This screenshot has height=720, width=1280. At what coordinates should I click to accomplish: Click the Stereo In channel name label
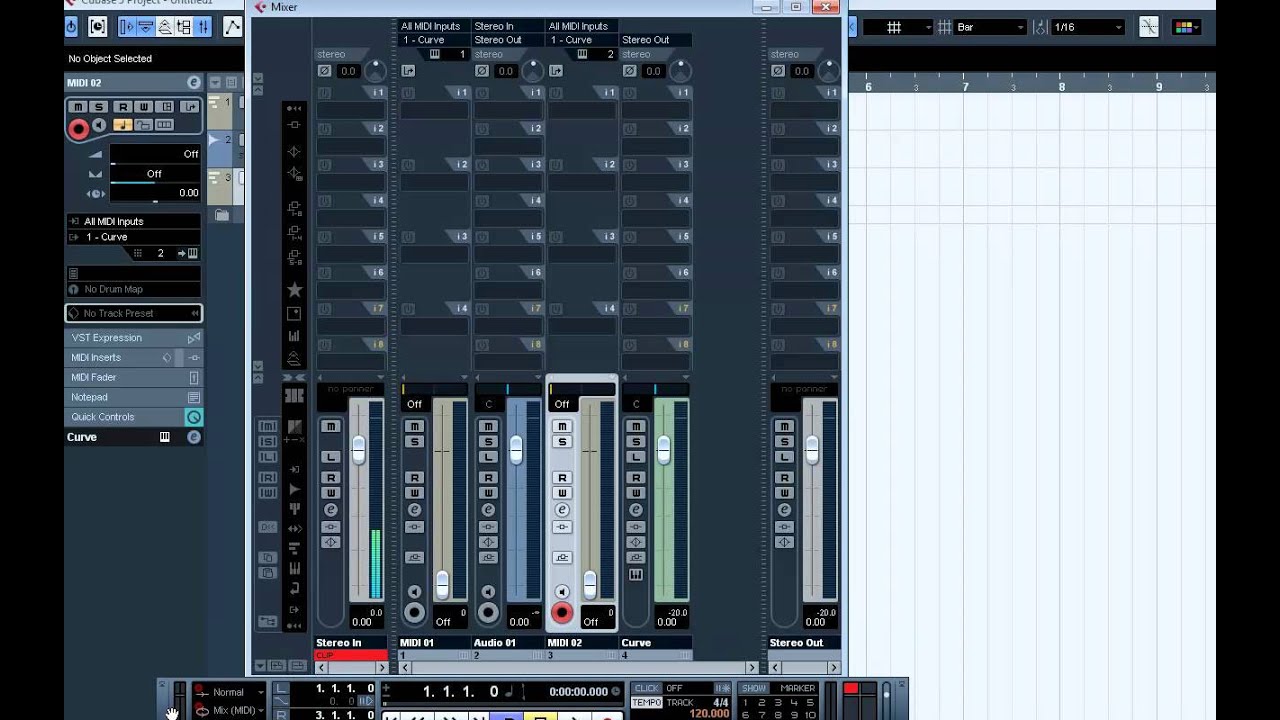[x=351, y=643]
